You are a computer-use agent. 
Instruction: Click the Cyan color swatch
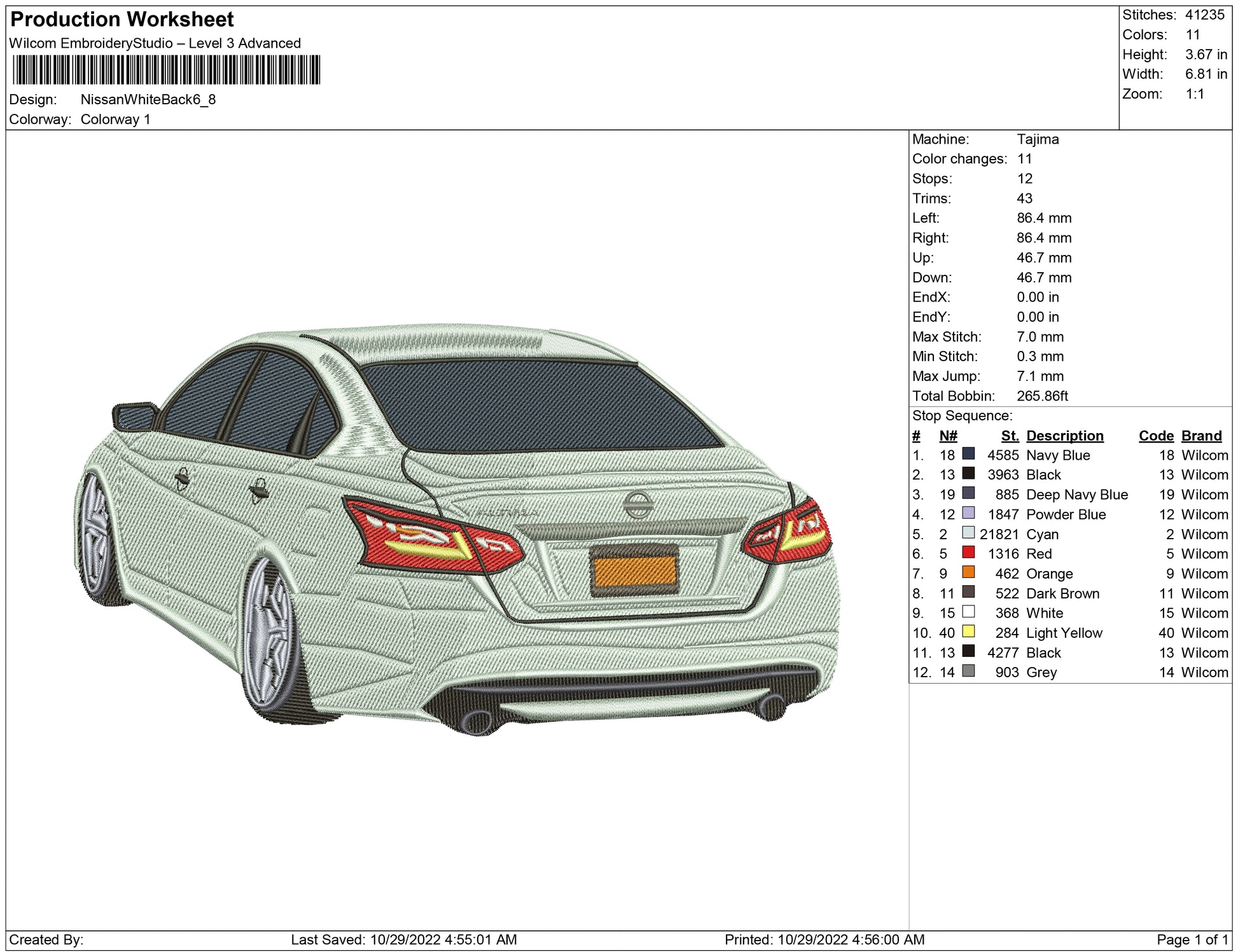968,533
